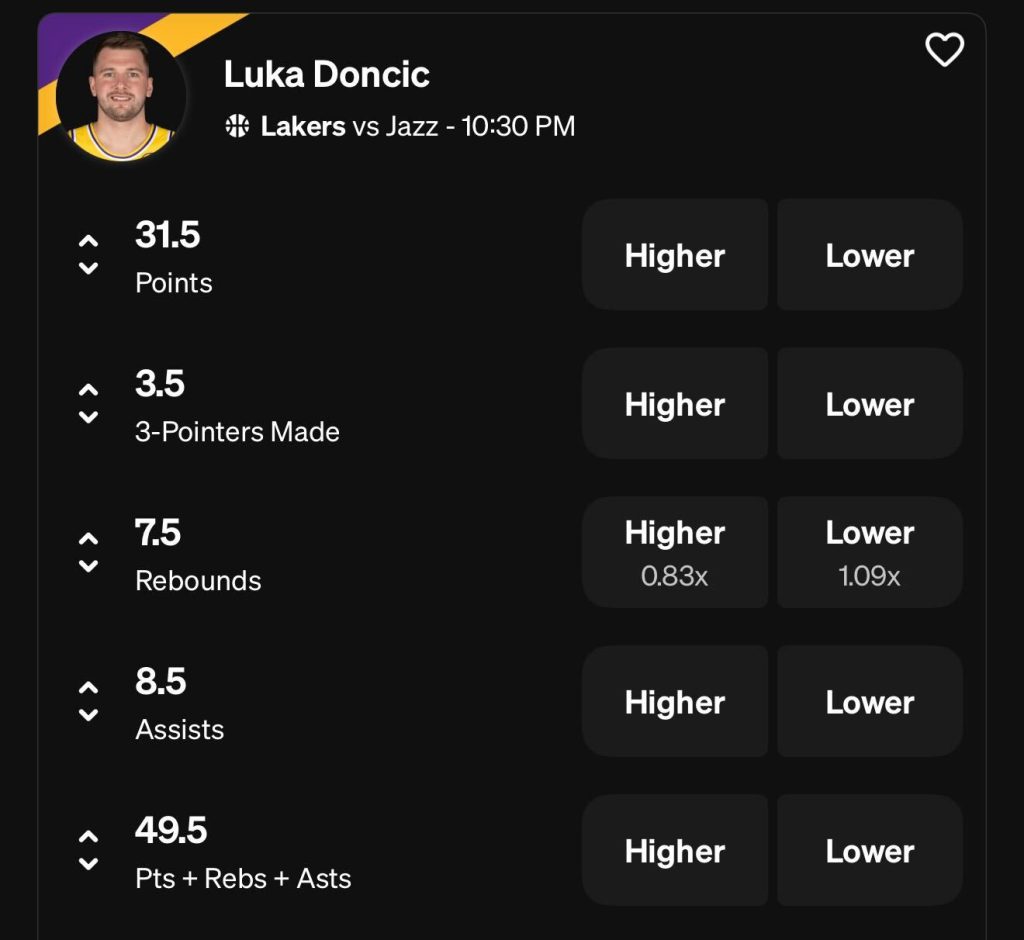
Task: Pick Lower for 31.5 Points
Action: tap(870, 255)
